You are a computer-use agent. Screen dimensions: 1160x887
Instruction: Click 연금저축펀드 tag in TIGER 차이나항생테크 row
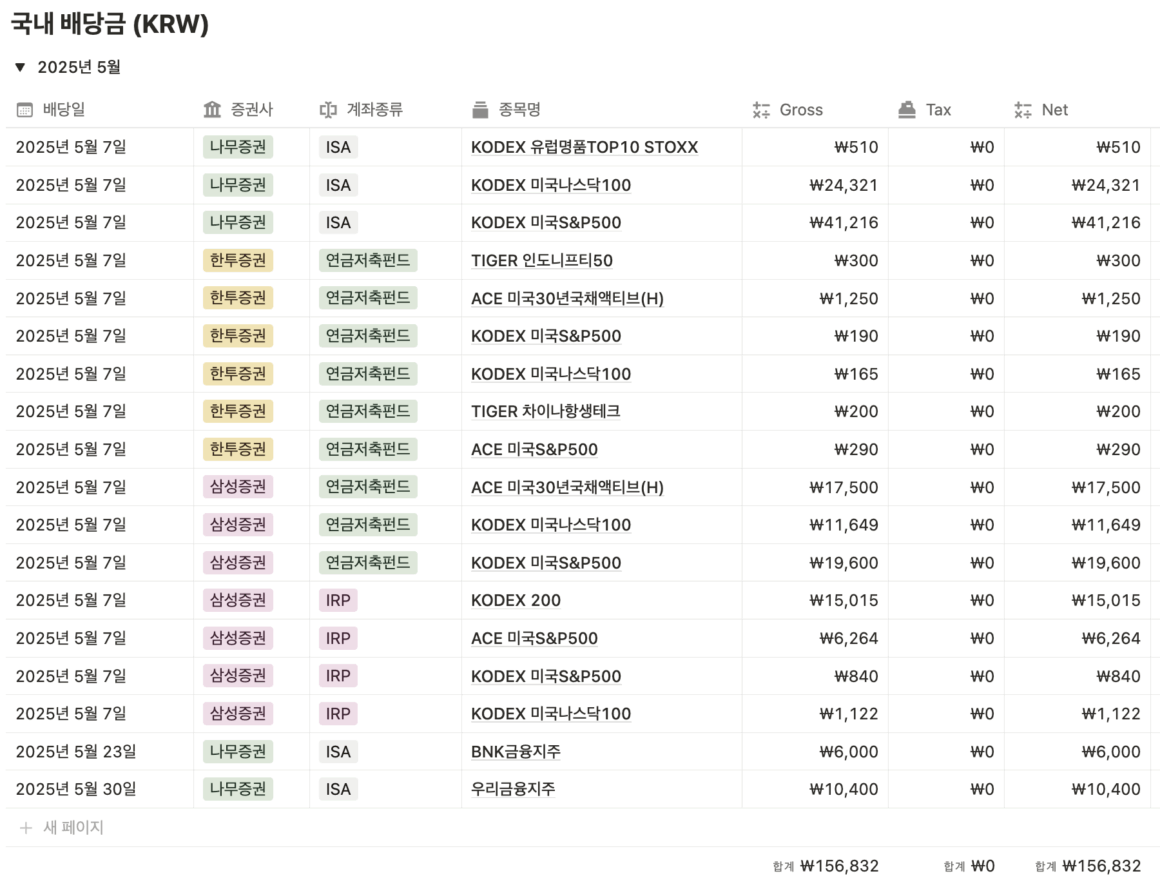[368, 411]
